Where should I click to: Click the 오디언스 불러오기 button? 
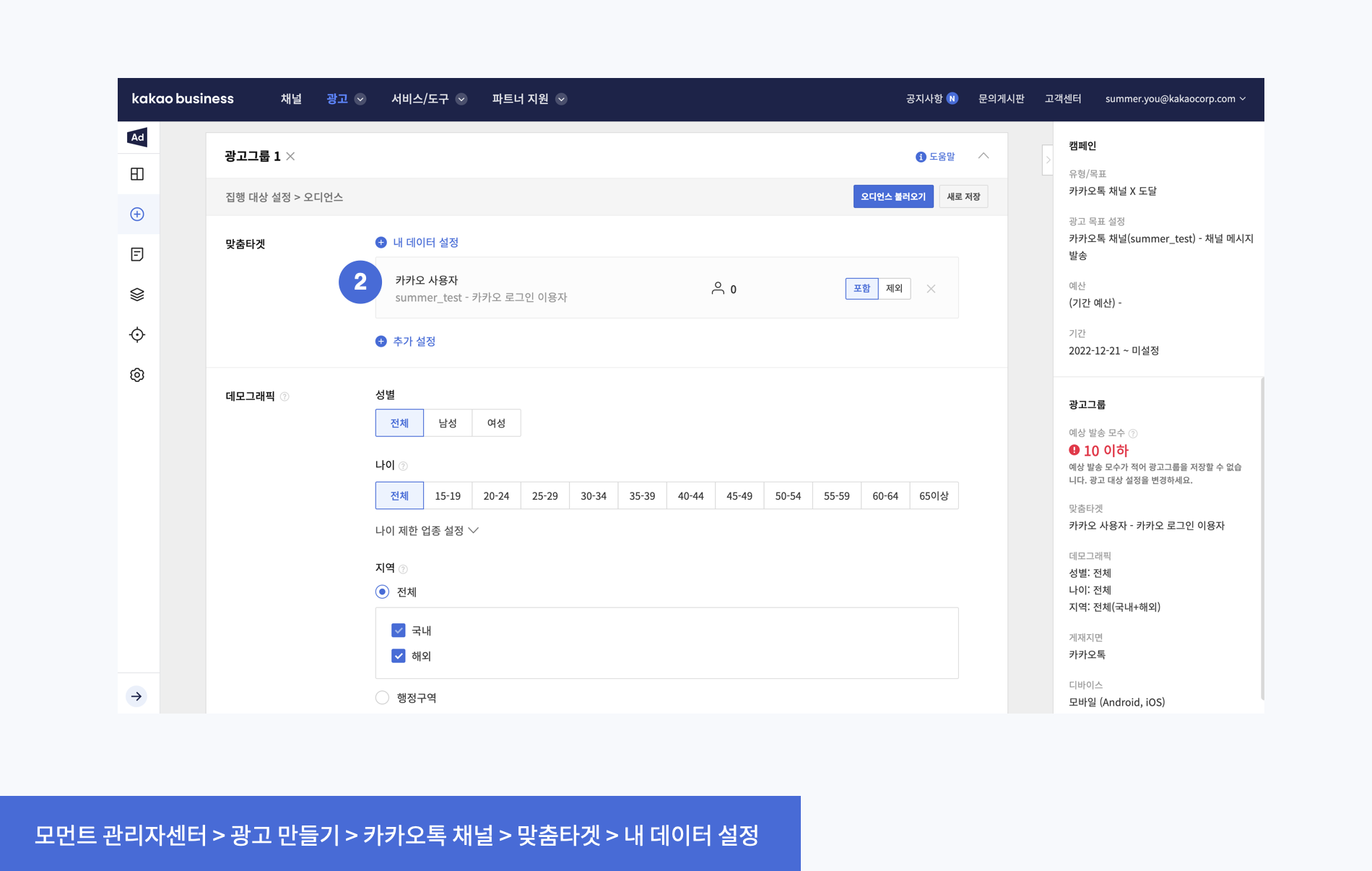893,196
